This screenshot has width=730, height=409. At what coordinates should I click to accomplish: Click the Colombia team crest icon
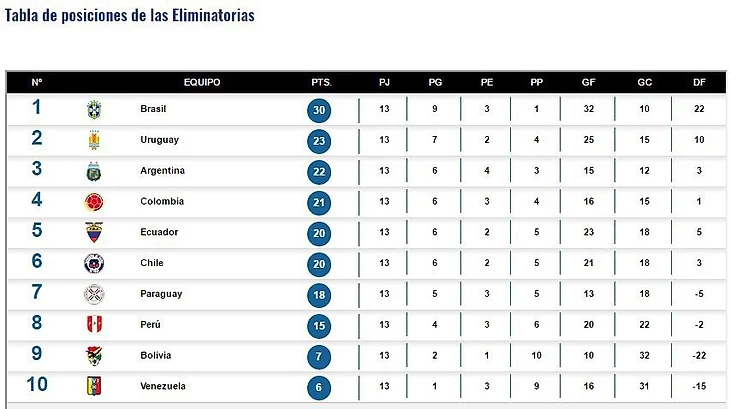pyautogui.click(x=94, y=202)
